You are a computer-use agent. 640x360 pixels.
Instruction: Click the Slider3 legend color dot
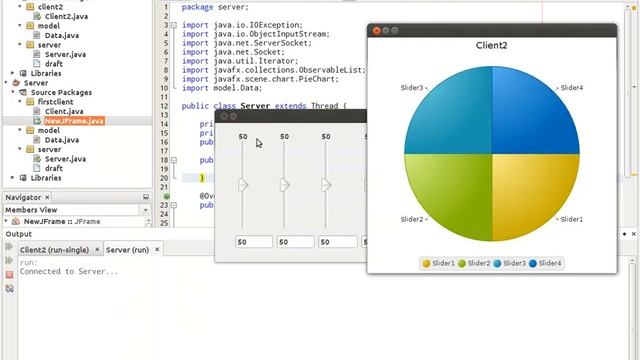497,264
